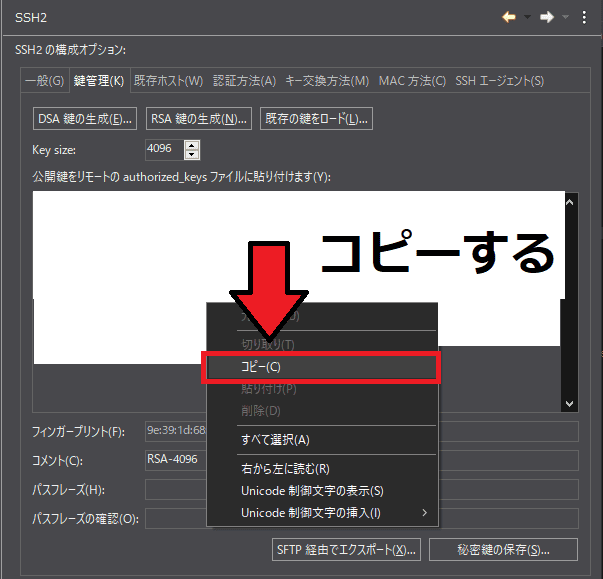Click the public key scrollbar up arrow
603x579 pixels.
coord(570,201)
